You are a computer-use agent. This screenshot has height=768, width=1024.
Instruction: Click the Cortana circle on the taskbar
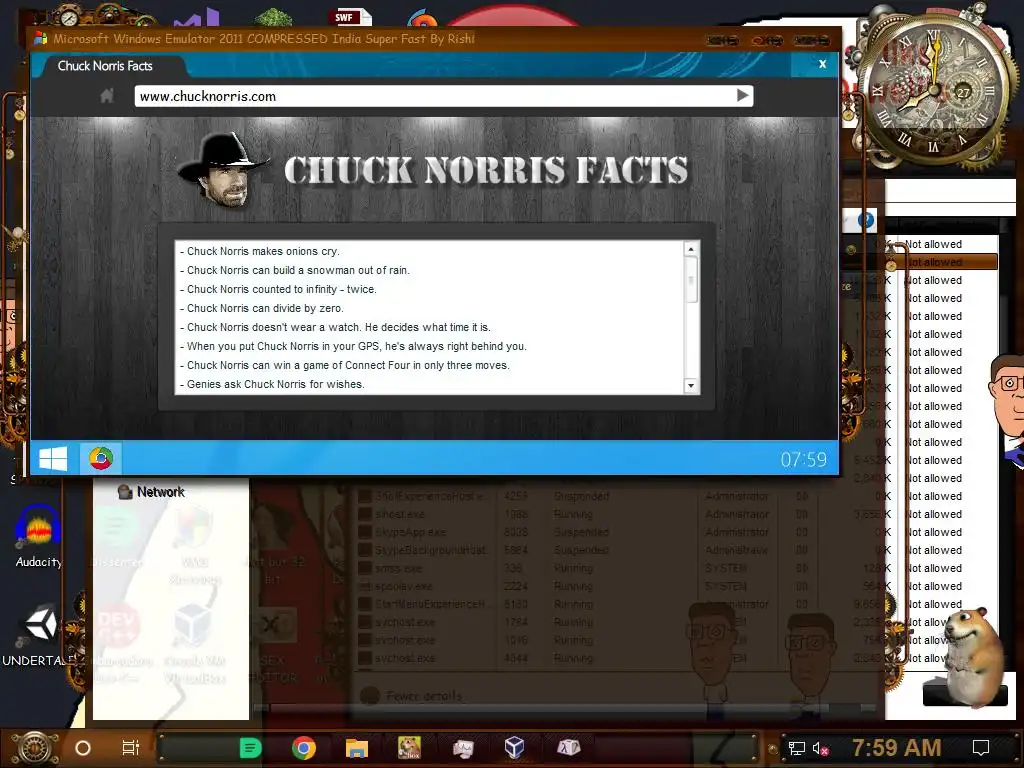coord(83,748)
